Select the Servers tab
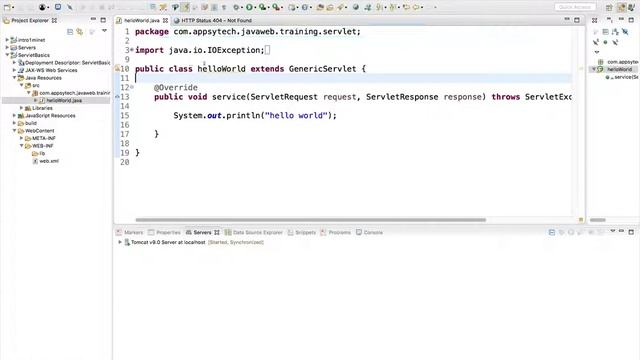 (202, 232)
